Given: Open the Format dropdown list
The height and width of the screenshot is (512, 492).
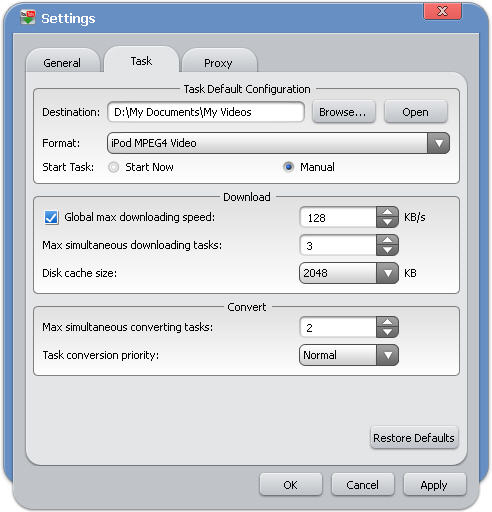Looking at the screenshot, I should (x=439, y=143).
